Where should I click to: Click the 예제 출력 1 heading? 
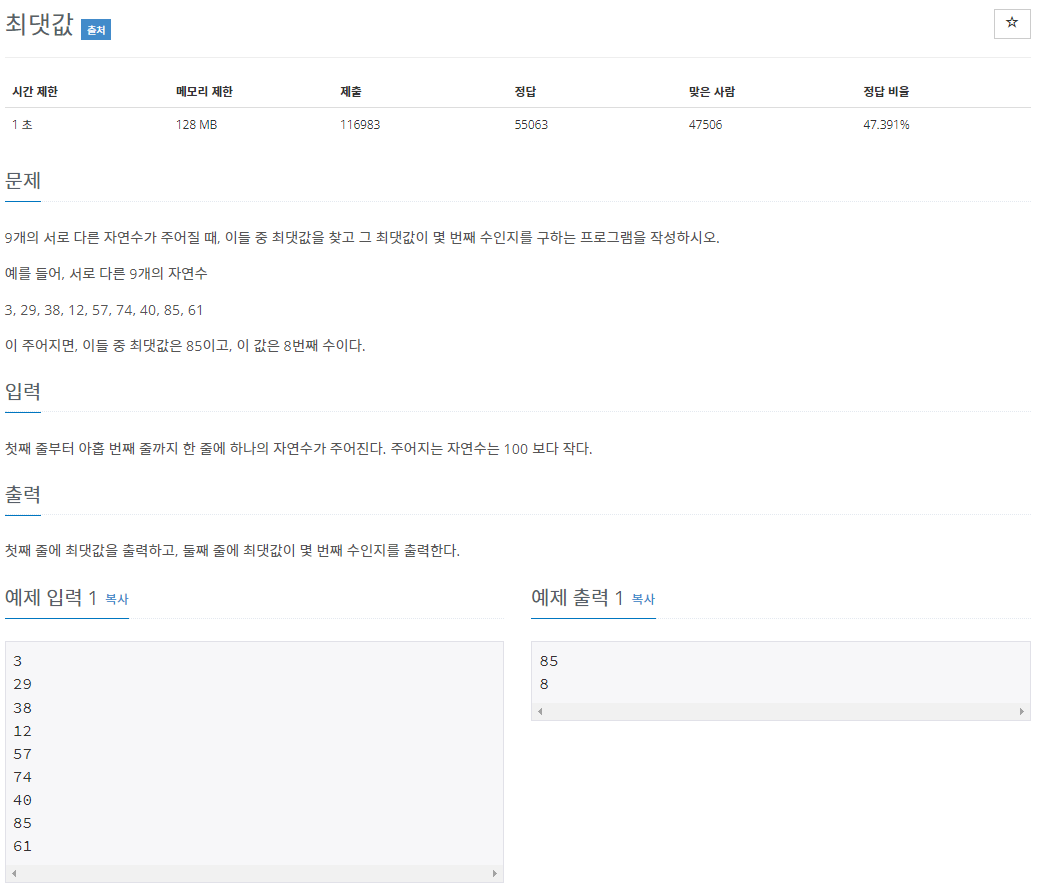coord(577,598)
